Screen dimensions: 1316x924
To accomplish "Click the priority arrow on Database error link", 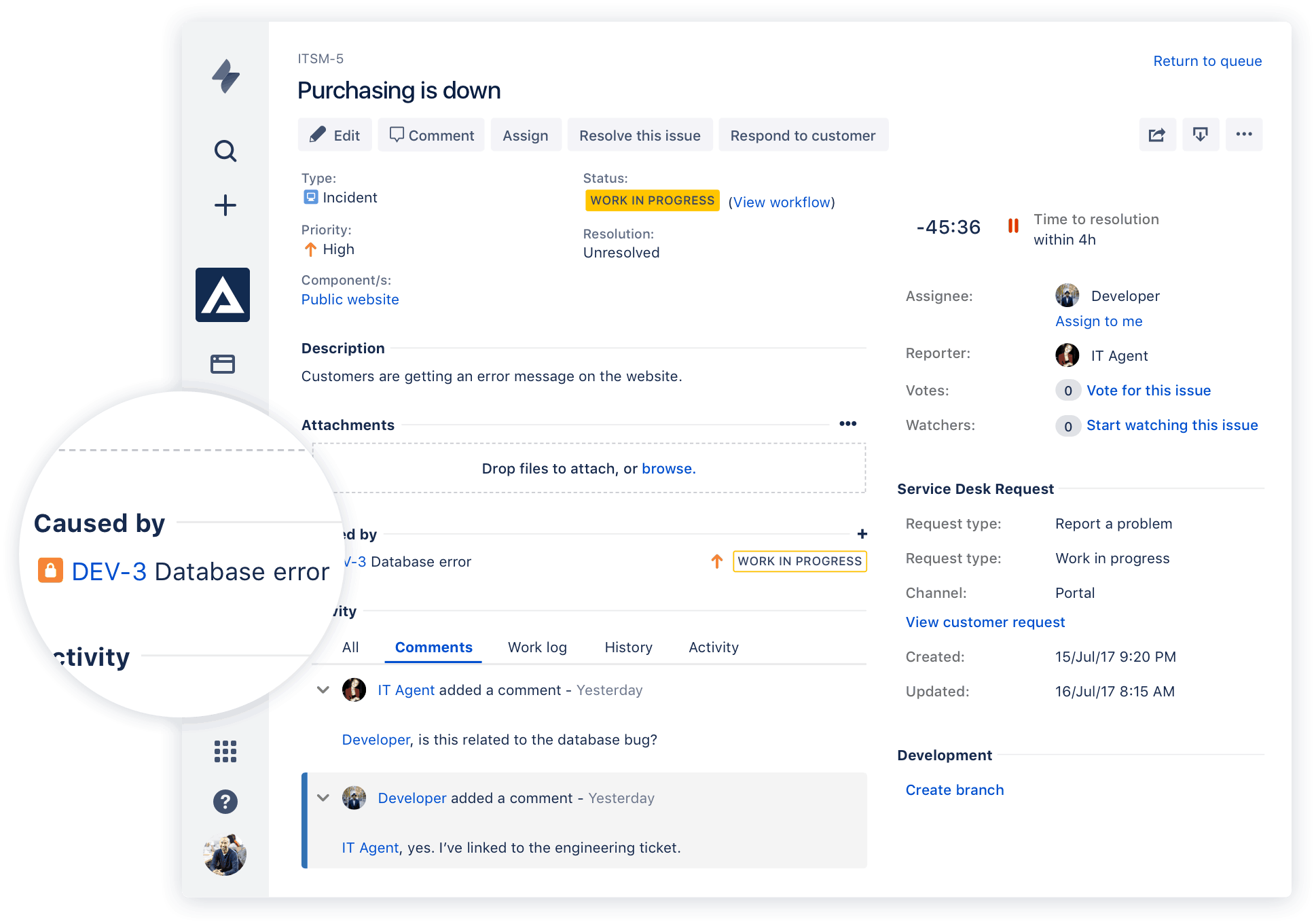I will tap(717, 561).
